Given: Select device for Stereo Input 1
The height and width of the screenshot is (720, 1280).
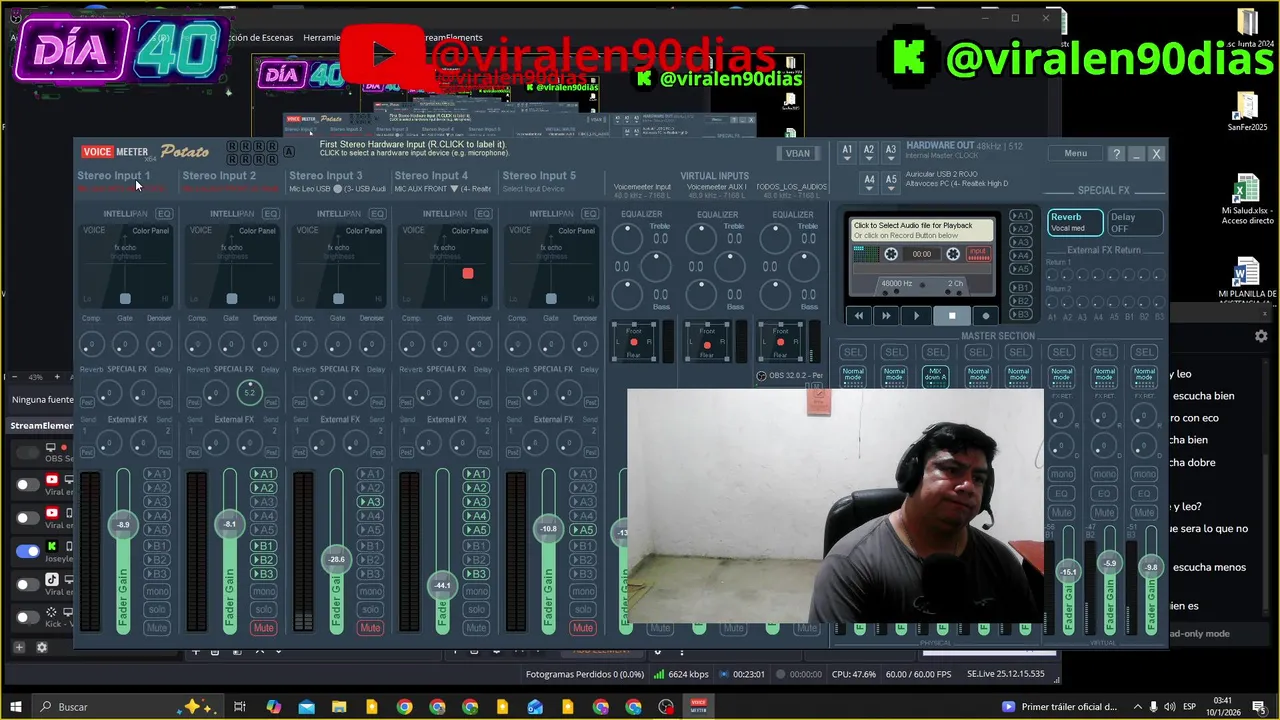Looking at the screenshot, I should [121, 189].
